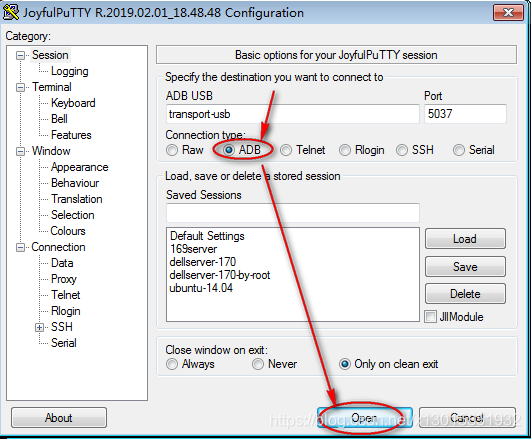Click the Saved Sessions name field
This screenshot has height=439, width=531.
(x=293, y=213)
